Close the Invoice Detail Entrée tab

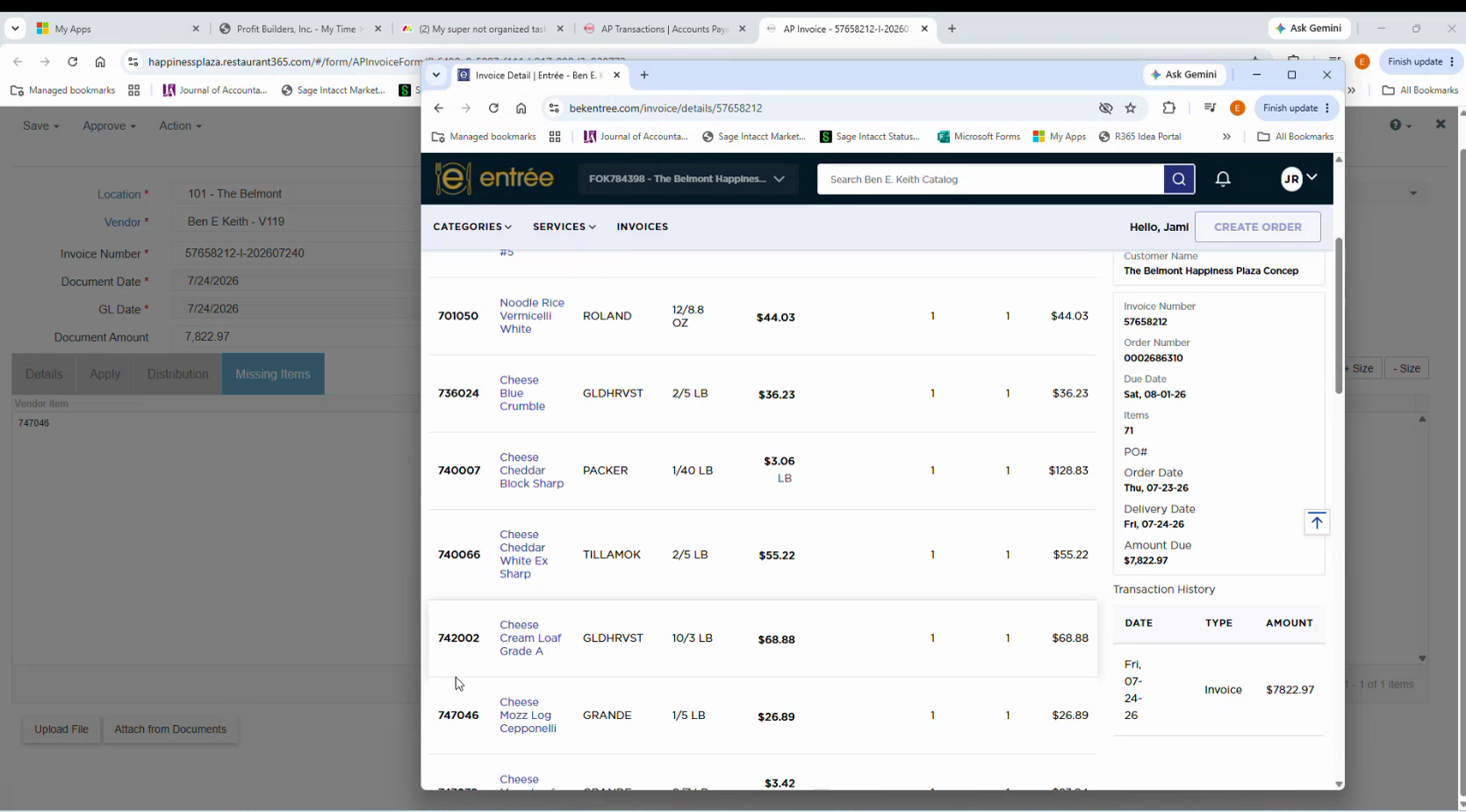[x=616, y=75]
